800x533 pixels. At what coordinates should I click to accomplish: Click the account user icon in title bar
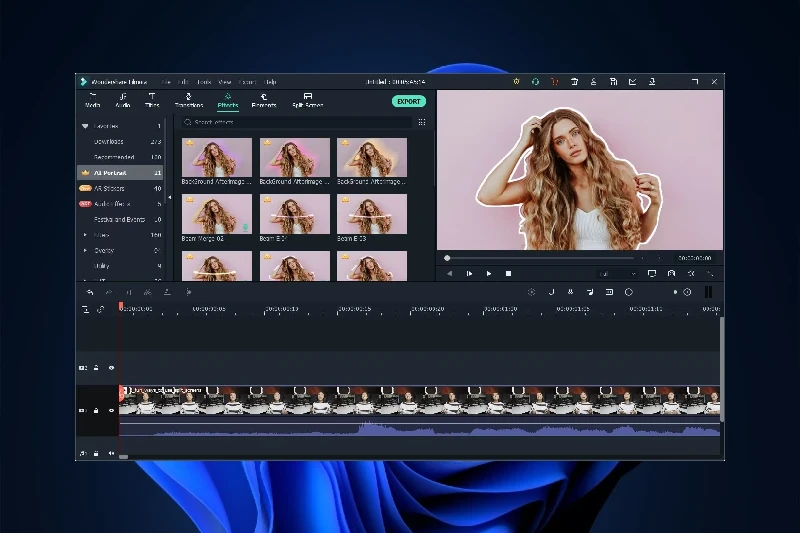593,82
